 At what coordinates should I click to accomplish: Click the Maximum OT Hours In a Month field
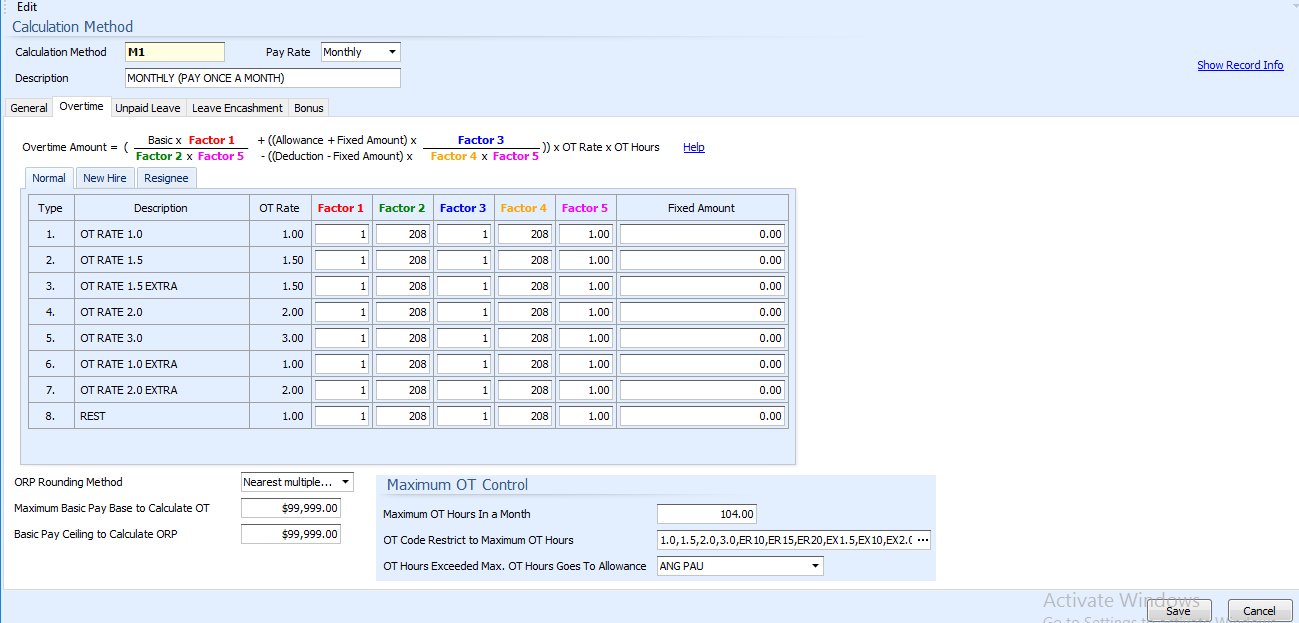[x=705, y=513]
